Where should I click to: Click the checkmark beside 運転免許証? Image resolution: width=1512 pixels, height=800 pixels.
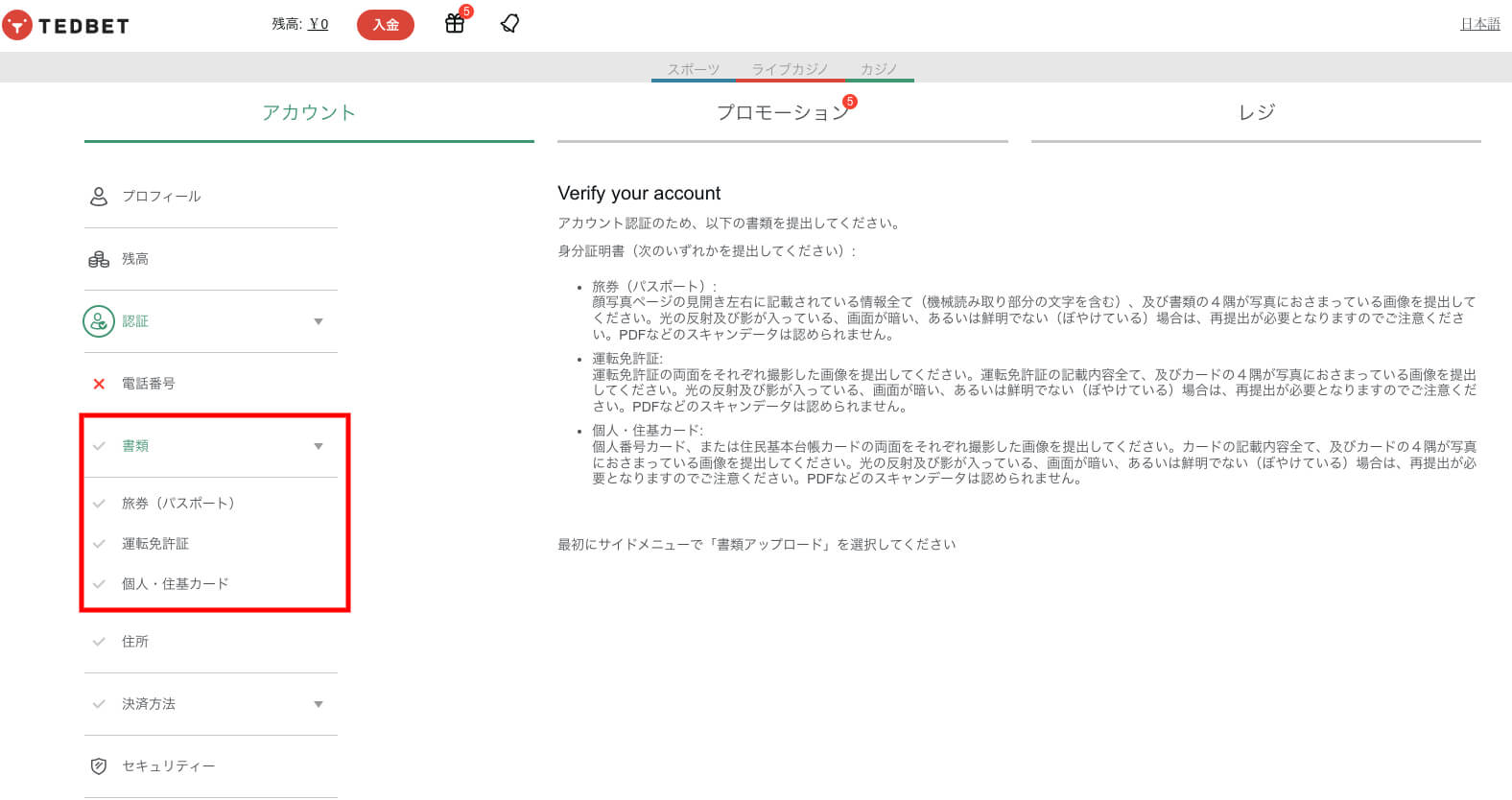pyautogui.click(x=99, y=544)
